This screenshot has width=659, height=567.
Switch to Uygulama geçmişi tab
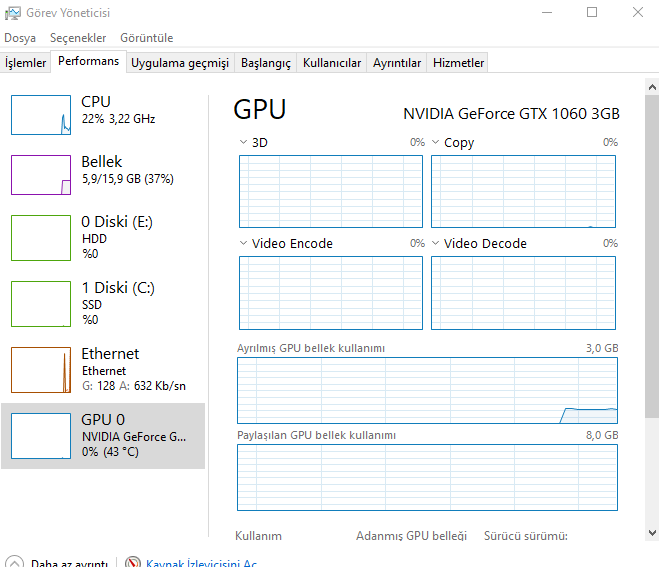click(180, 63)
